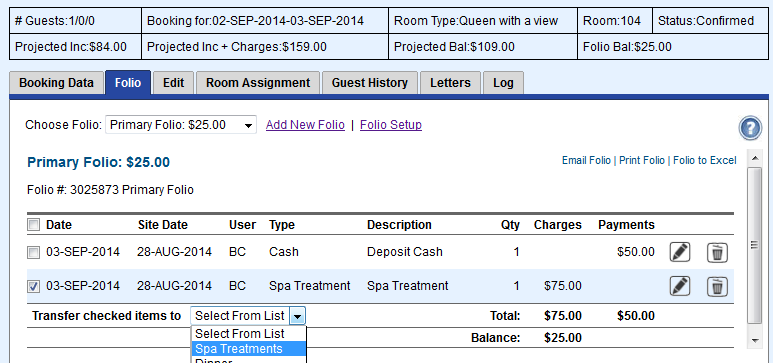This screenshot has width=773, height=363.
Task: Choose Spa Treatments from the transfer list
Action: [248, 349]
